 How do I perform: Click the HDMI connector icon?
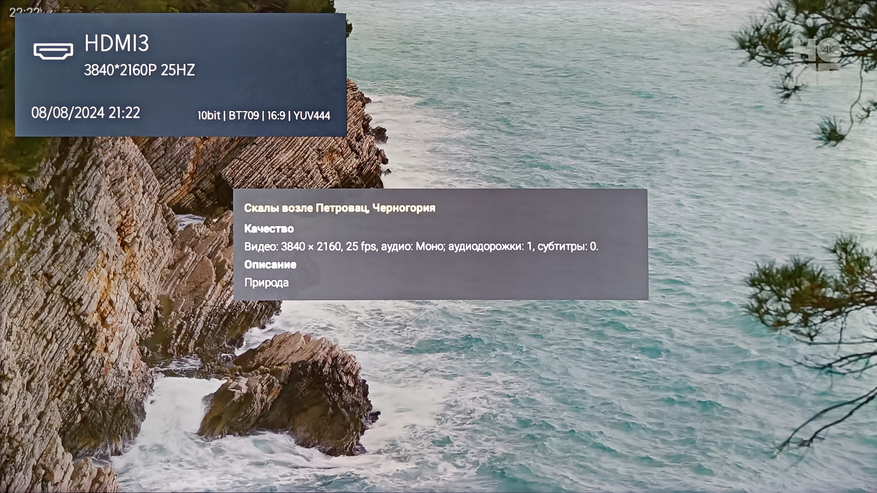point(53,51)
